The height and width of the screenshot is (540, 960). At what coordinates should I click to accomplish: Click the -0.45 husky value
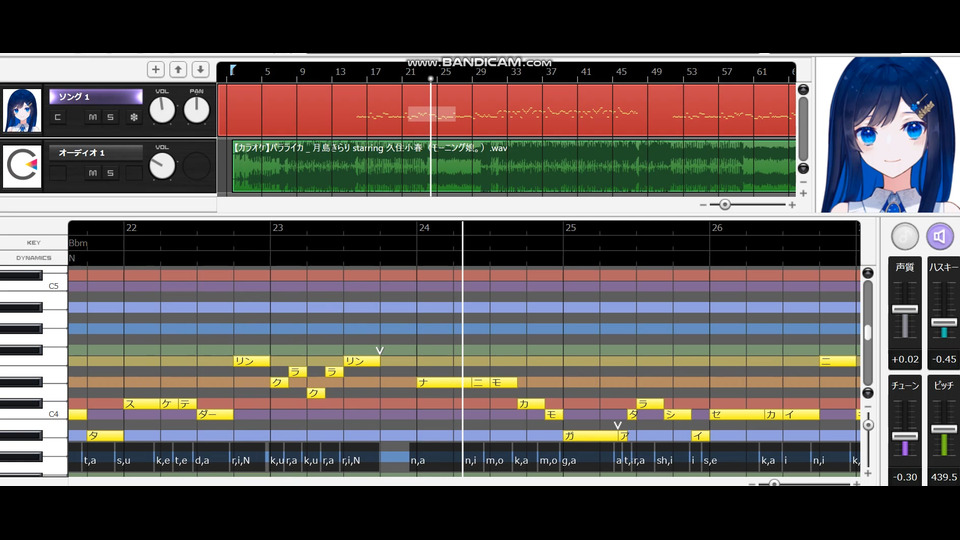tap(943, 359)
